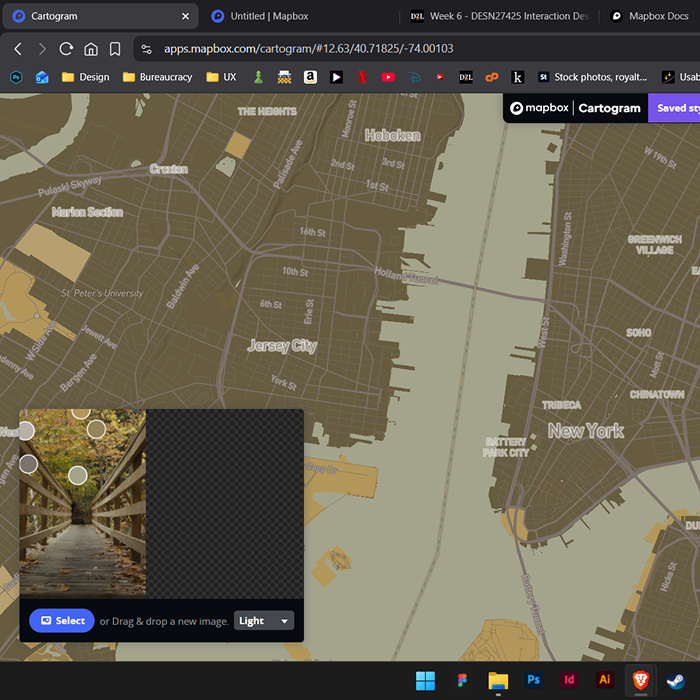Click the Select image button
Image resolution: width=700 pixels, height=700 pixels.
point(62,621)
